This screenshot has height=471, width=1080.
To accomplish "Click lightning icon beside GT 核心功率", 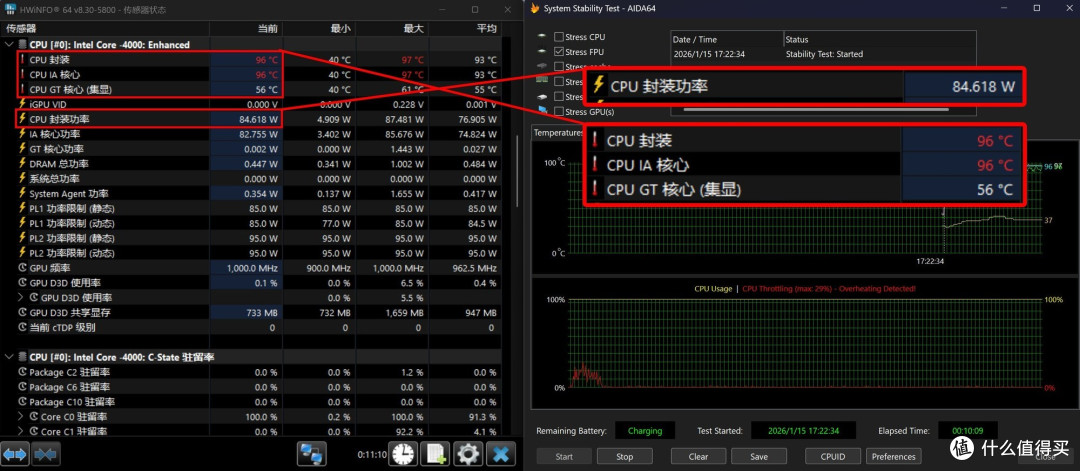I will [x=22, y=149].
